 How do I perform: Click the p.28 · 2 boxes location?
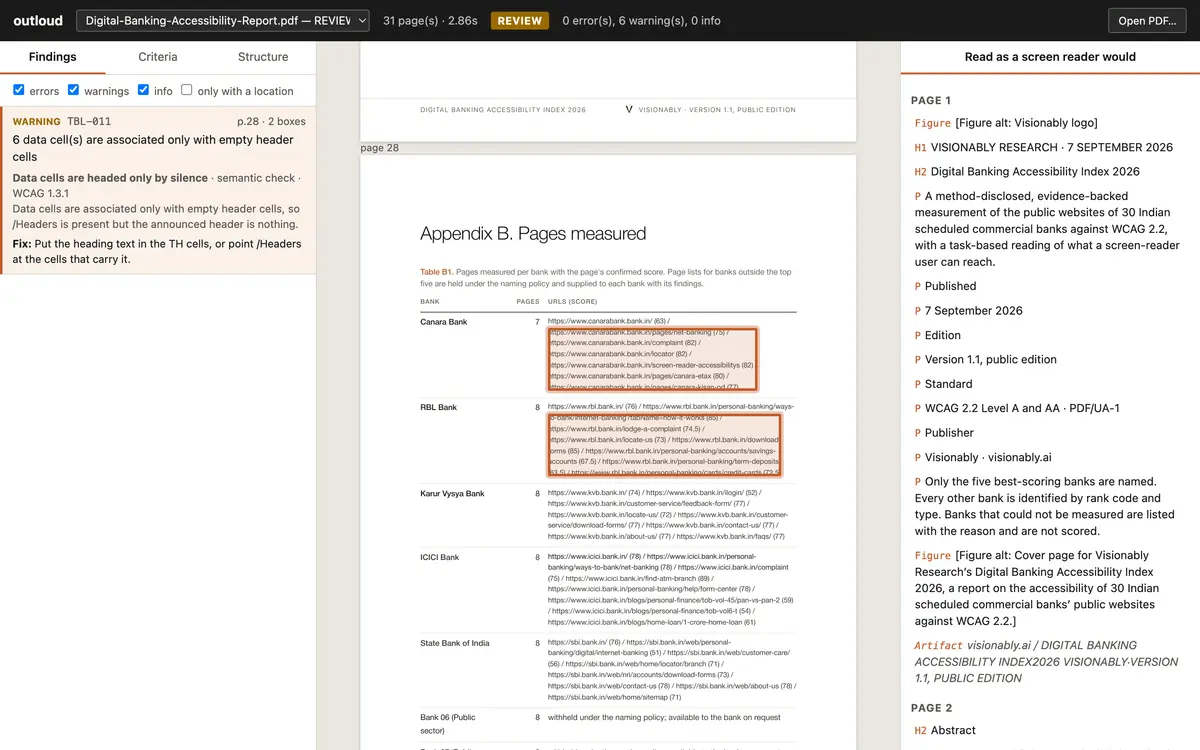pos(271,121)
